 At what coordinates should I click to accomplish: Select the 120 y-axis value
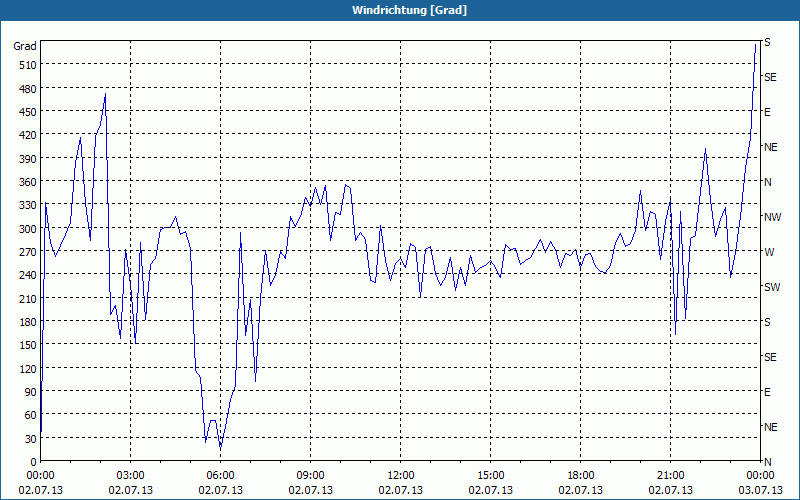28,368
